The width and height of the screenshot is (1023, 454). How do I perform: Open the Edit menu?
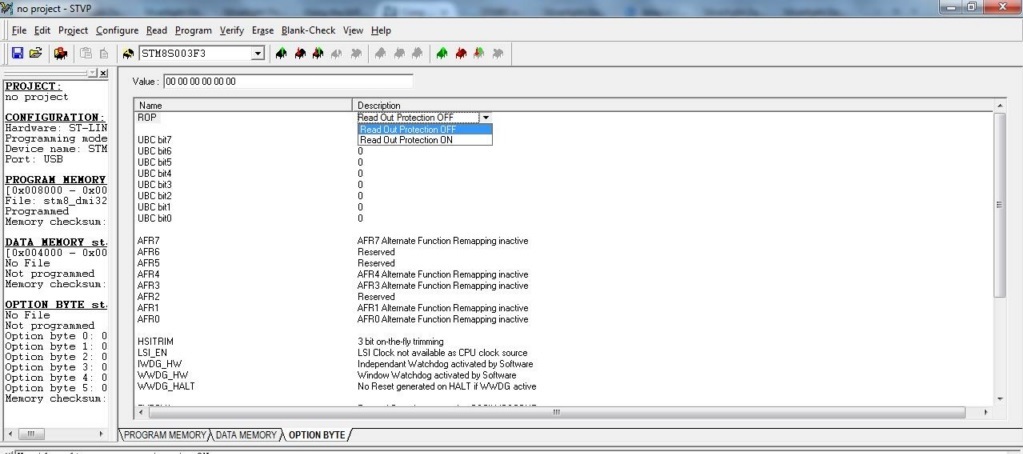tap(42, 30)
